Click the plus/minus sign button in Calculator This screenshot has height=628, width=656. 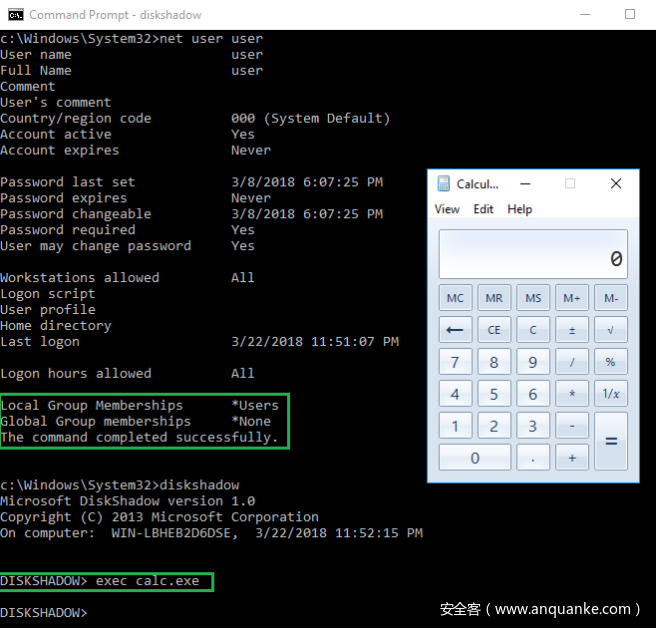point(572,330)
